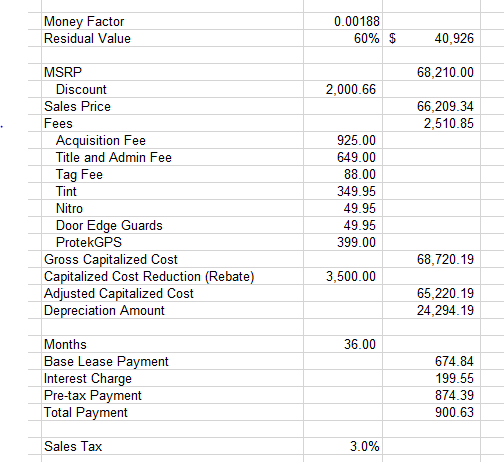Click the Tag Fee 88.00 cell

(x=343, y=174)
